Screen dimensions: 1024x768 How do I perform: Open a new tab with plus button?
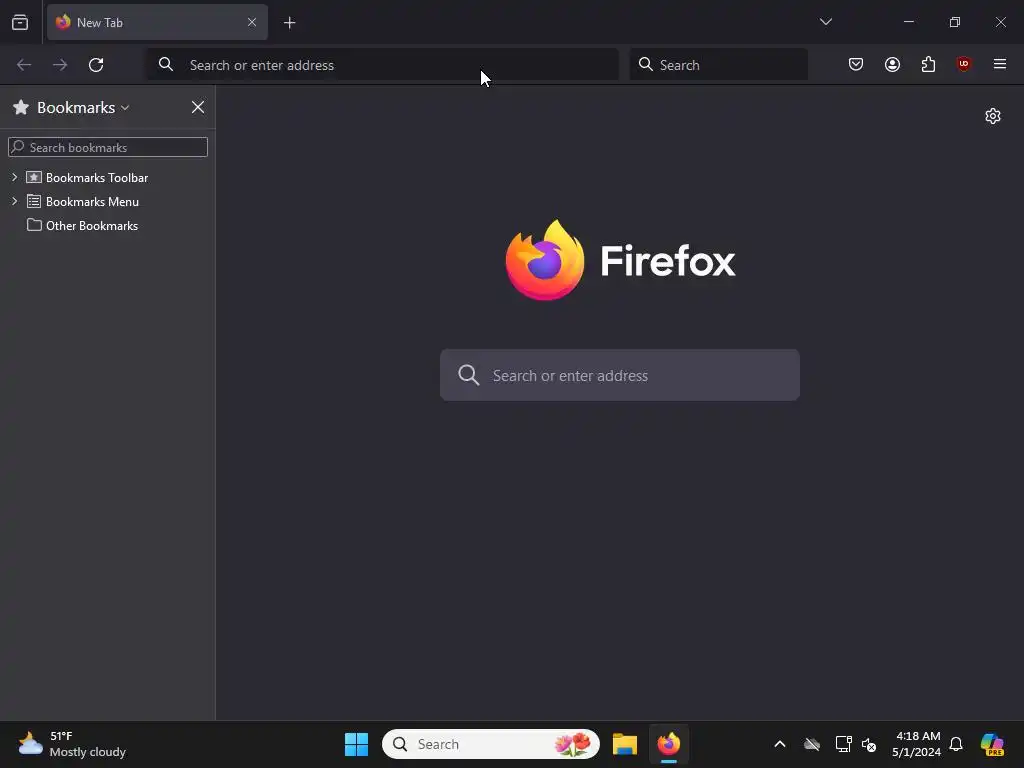289,23
